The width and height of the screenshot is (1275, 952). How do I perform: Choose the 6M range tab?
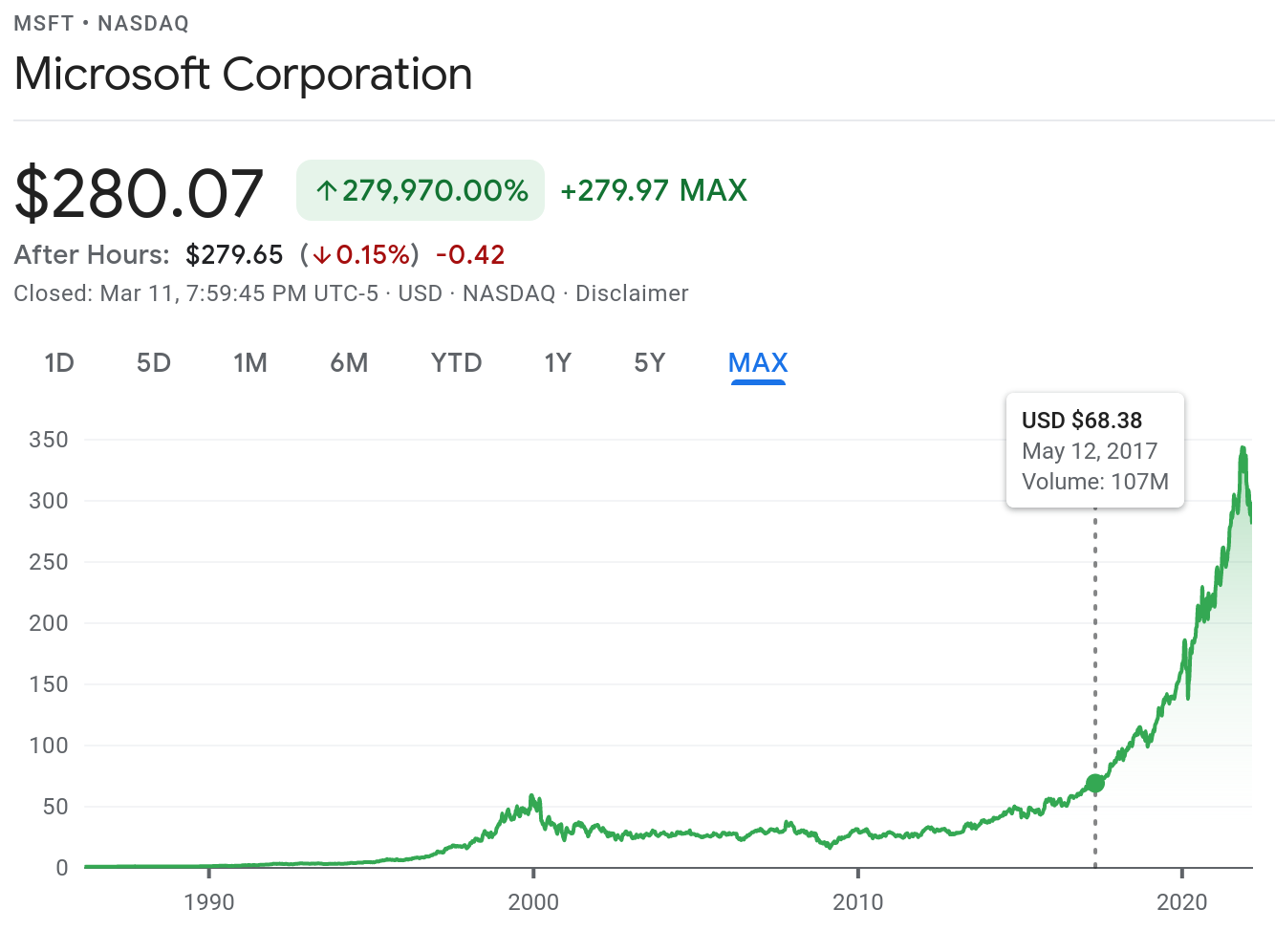[x=349, y=363]
